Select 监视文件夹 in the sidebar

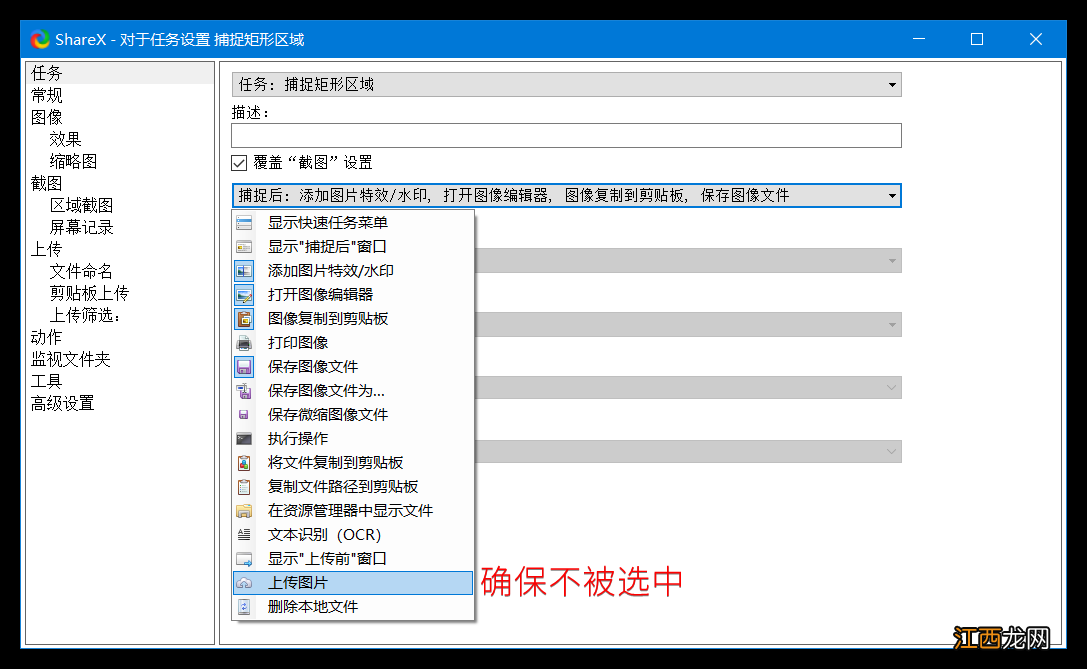tap(70, 359)
